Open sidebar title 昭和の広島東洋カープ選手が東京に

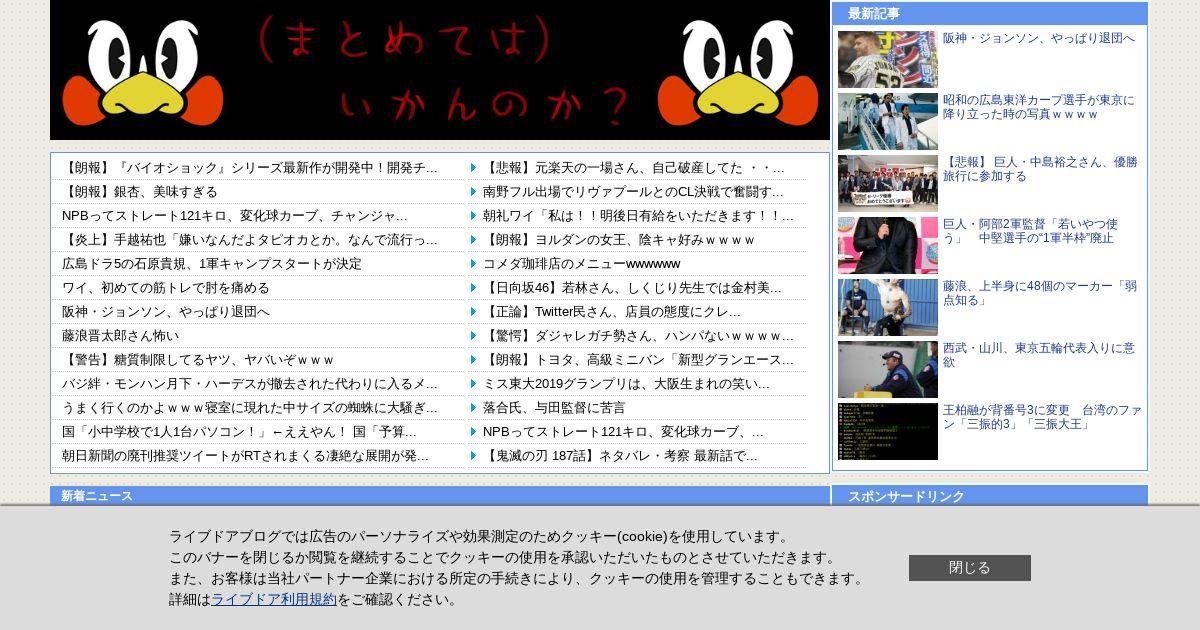pyautogui.click(x=1039, y=107)
